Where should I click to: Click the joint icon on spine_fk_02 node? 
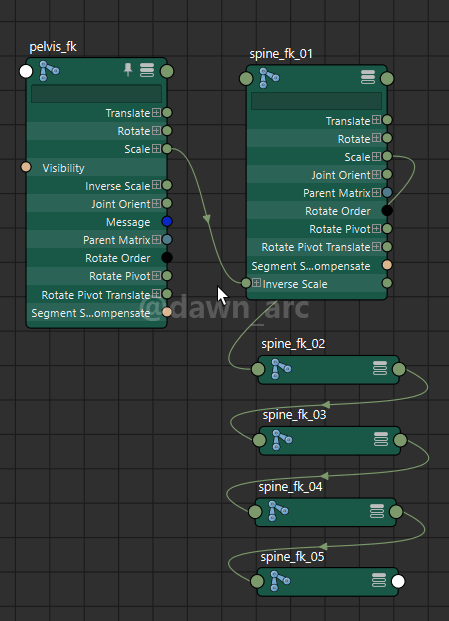coord(281,369)
